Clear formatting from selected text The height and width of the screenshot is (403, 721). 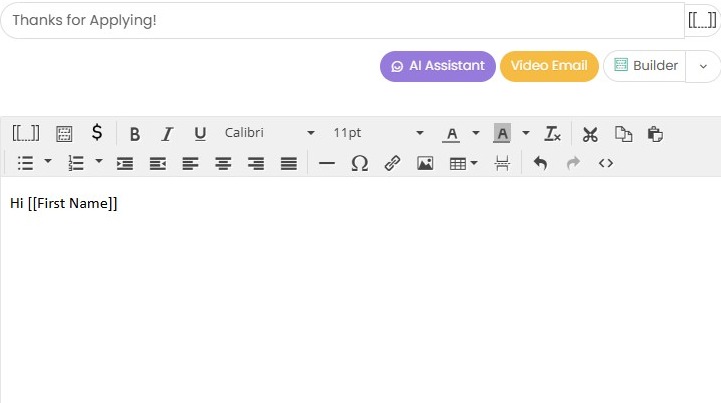(x=552, y=134)
